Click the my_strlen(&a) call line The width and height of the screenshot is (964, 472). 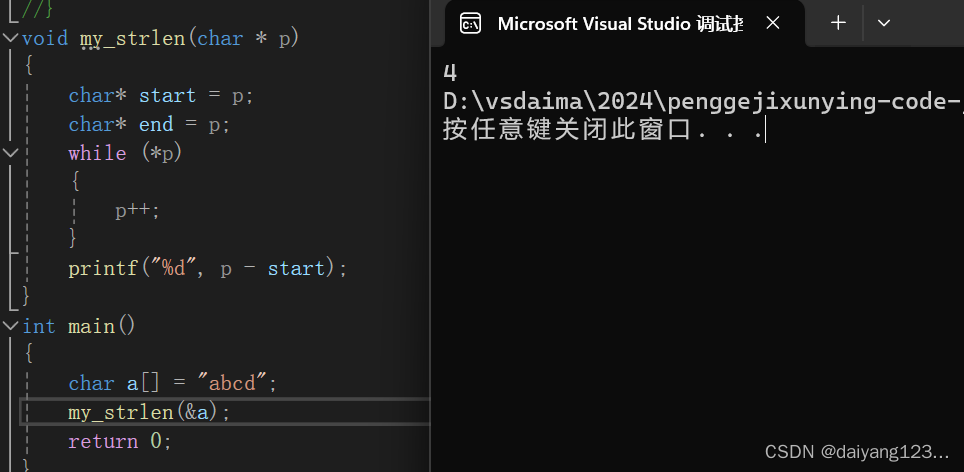(x=149, y=413)
